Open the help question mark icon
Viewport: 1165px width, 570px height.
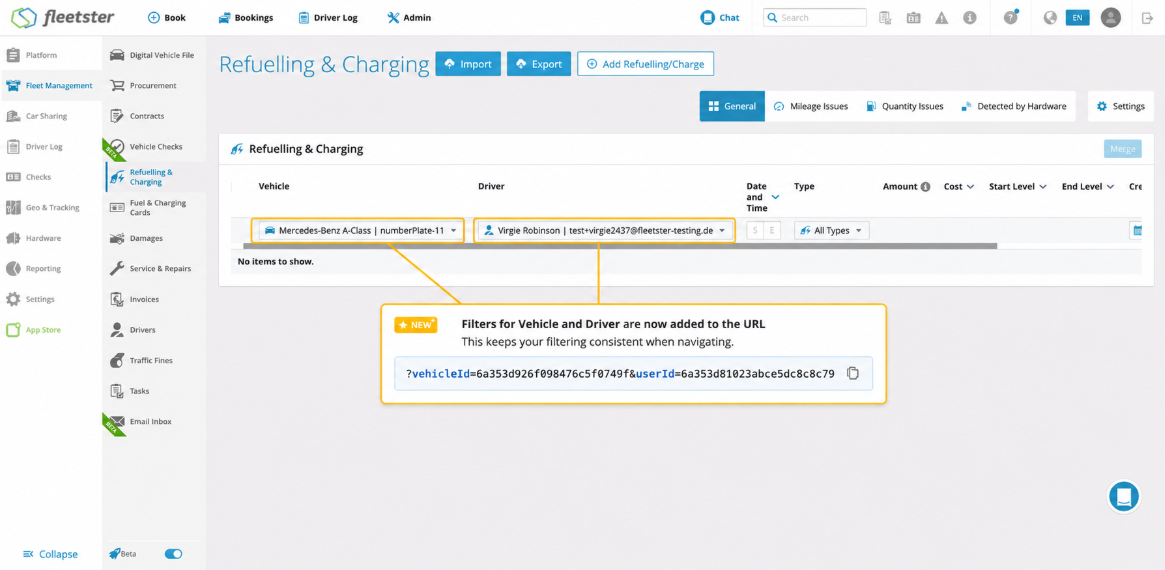[1010, 18]
